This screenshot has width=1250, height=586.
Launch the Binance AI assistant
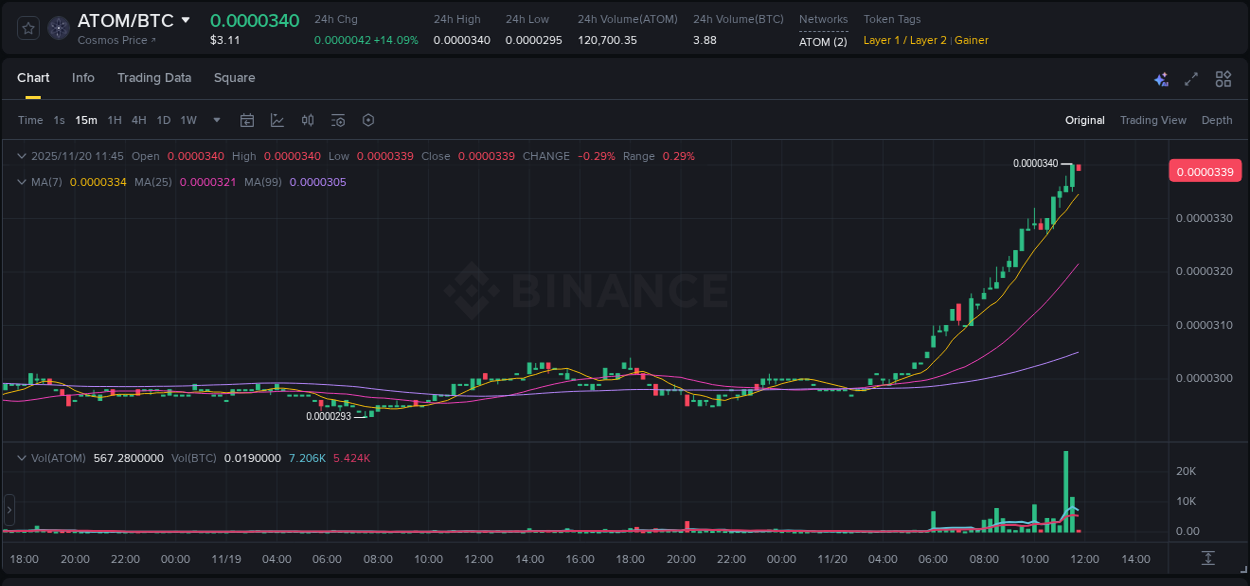pyautogui.click(x=1161, y=79)
